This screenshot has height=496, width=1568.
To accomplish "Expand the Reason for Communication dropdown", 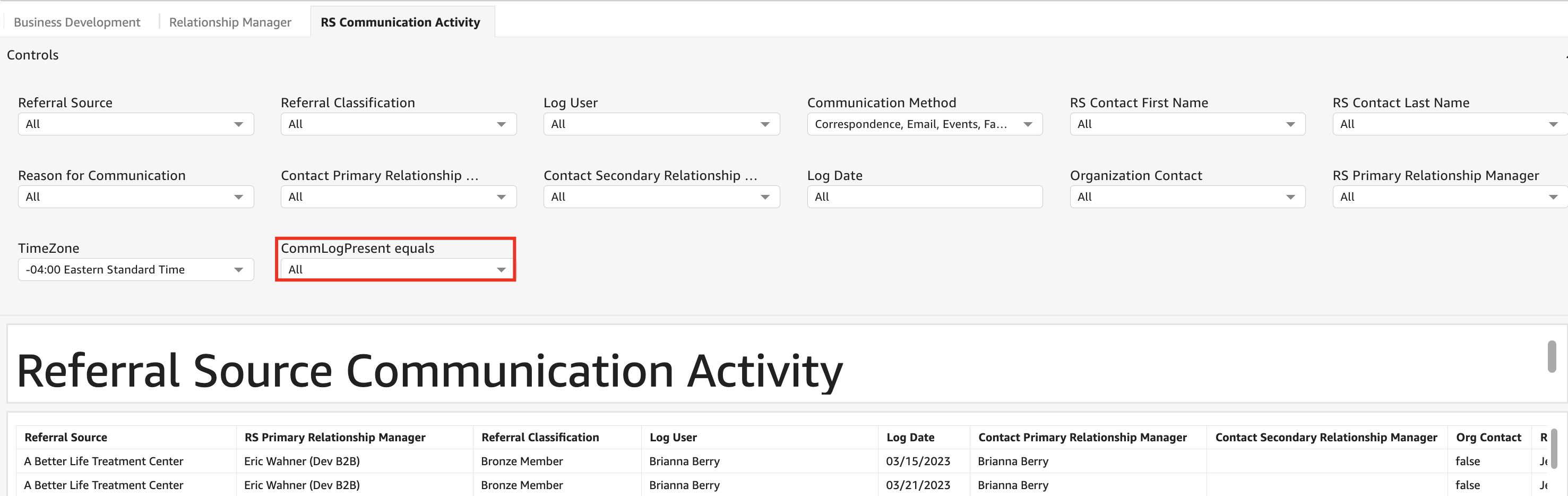I will point(135,197).
